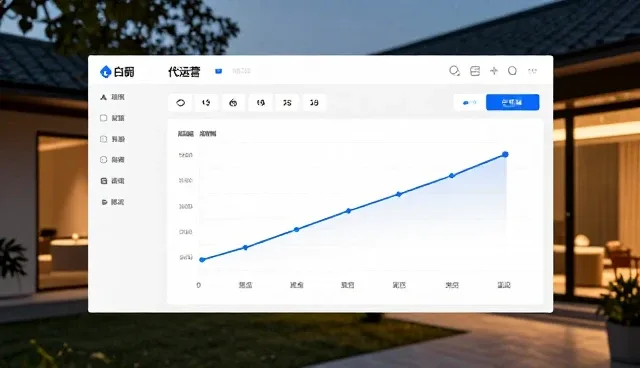Select the sidebar item with the A-shaped icon
This screenshot has width=640, height=368.
[112, 97]
